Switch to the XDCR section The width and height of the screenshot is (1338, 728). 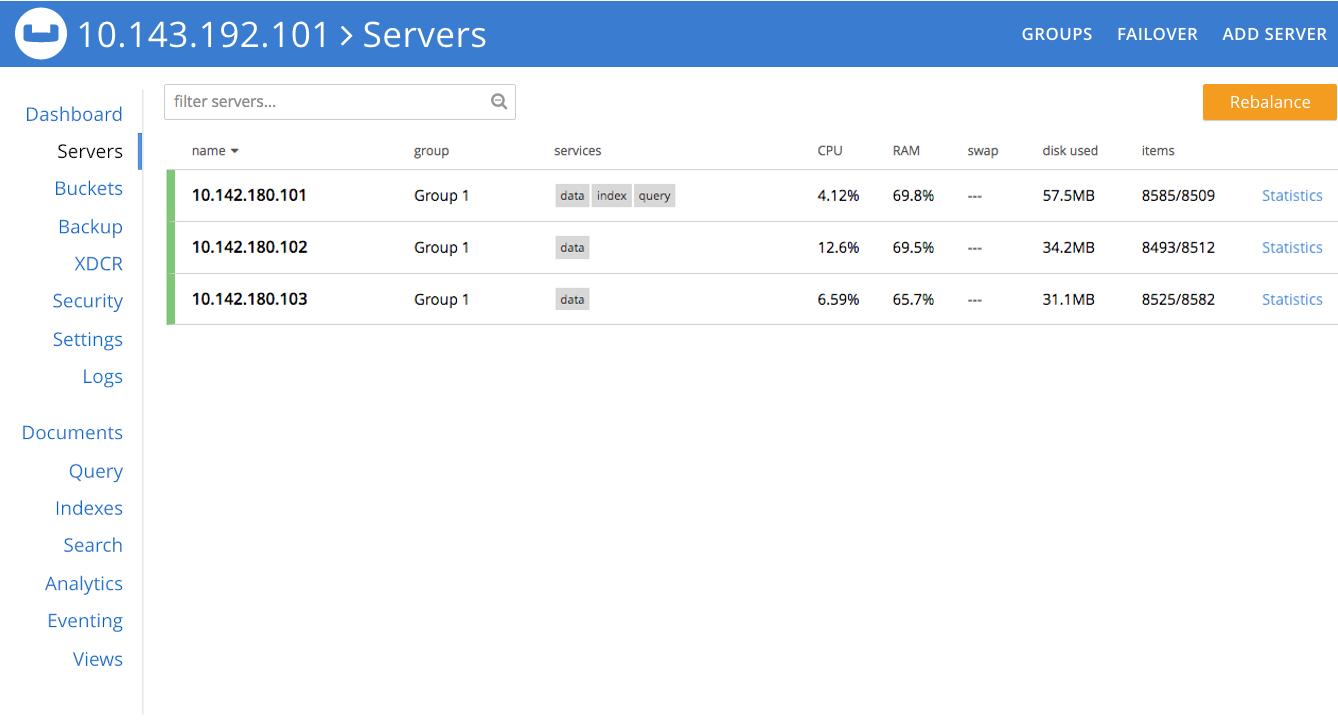coord(98,263)
